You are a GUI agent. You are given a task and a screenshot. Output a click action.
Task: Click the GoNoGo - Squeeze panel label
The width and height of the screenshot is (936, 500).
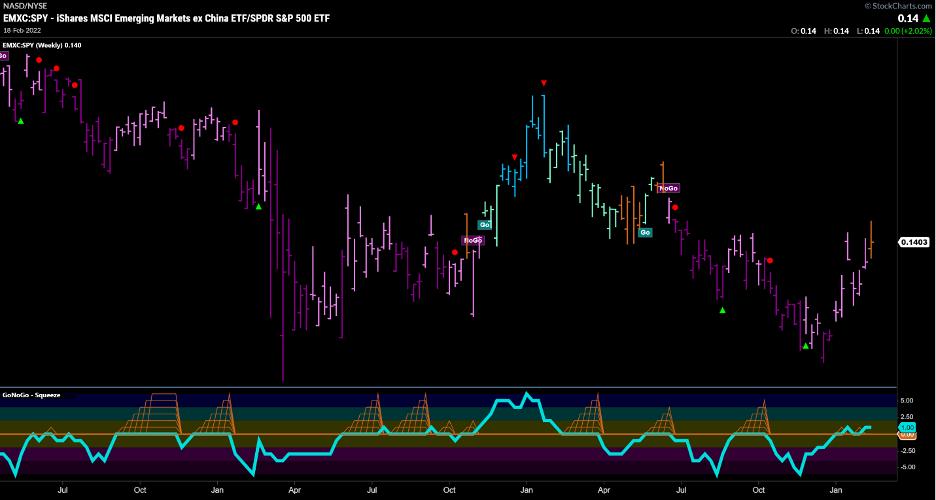32,395
